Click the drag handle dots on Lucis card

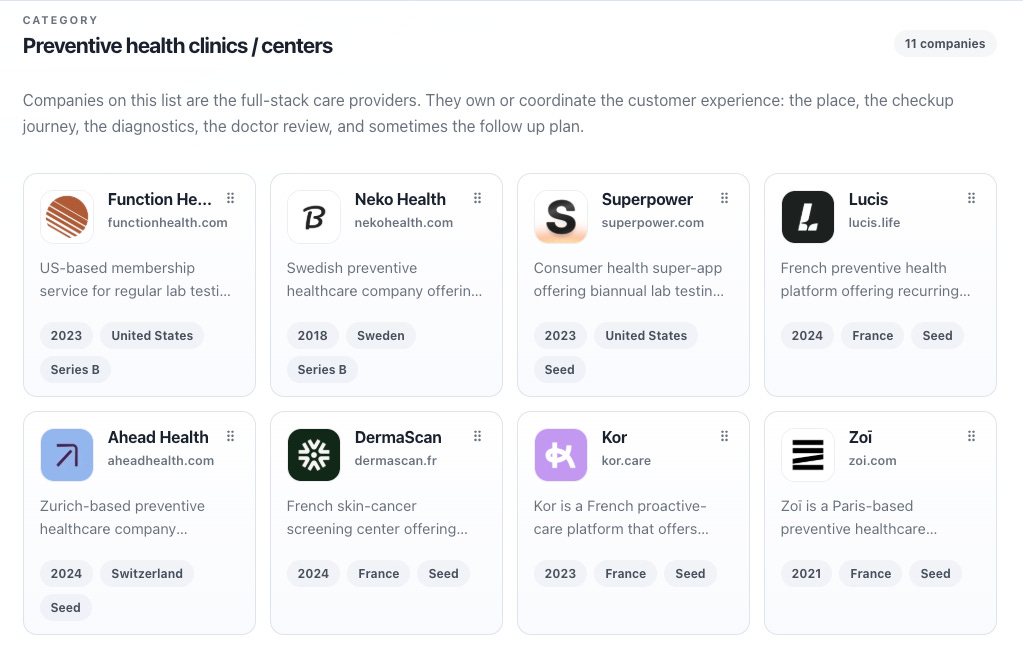971,198
